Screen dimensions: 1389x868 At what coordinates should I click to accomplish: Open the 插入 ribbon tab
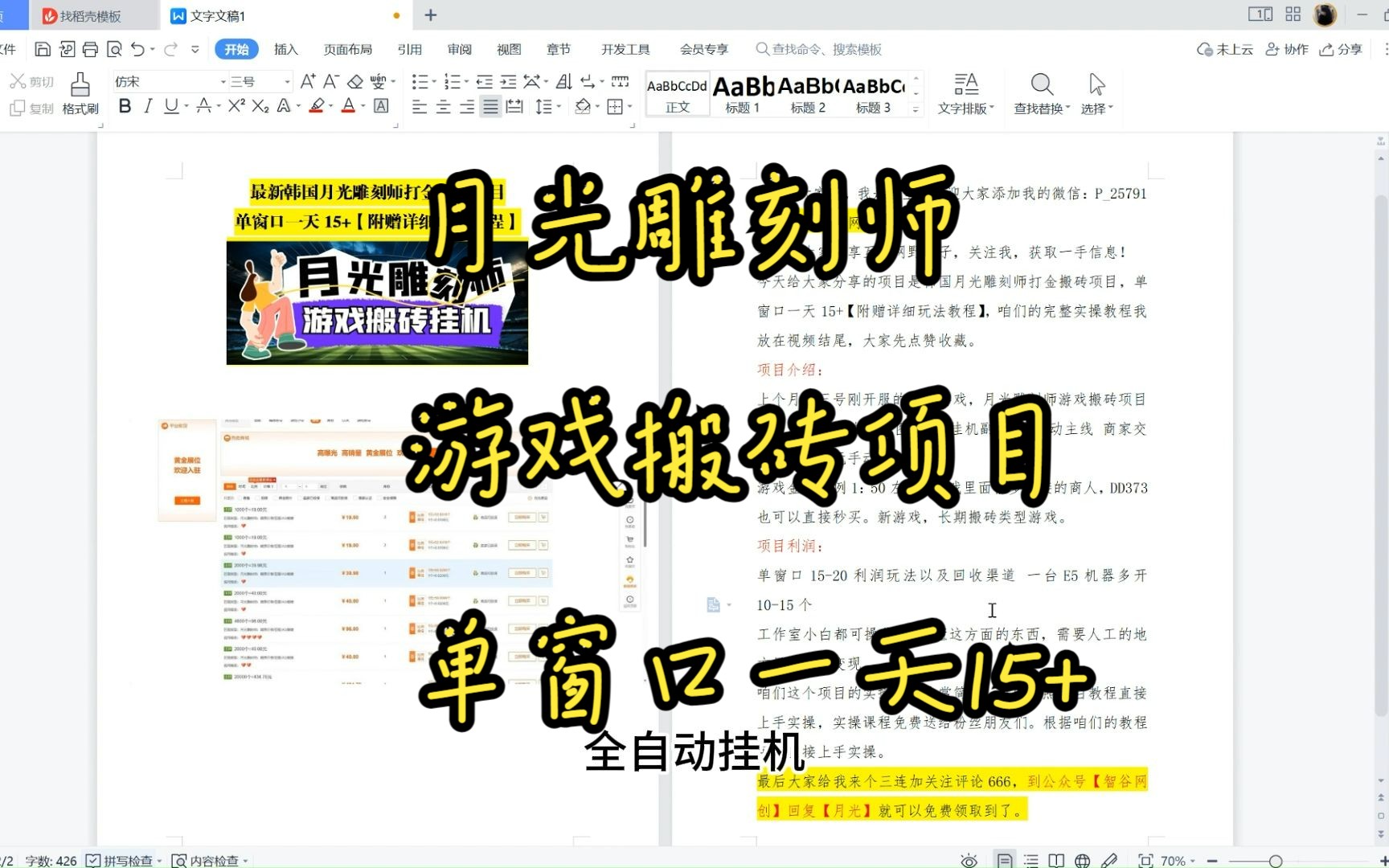click(x=285, y=49)
